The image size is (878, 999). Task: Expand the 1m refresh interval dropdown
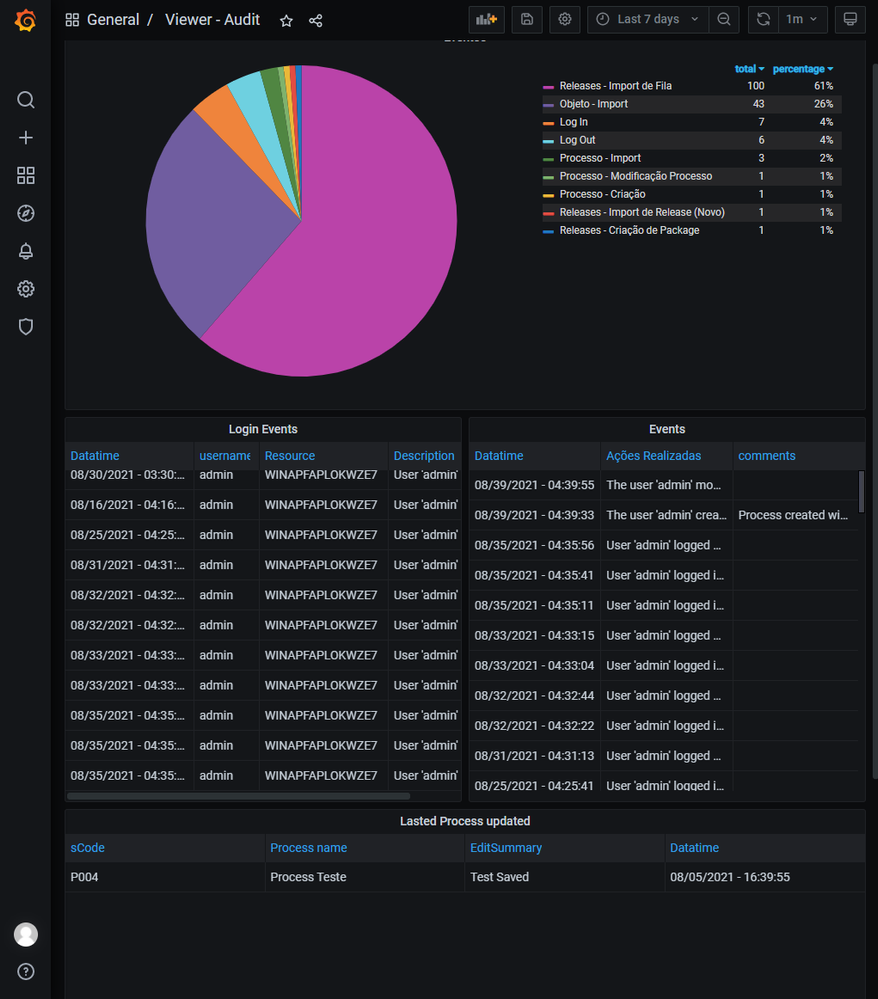803,19
